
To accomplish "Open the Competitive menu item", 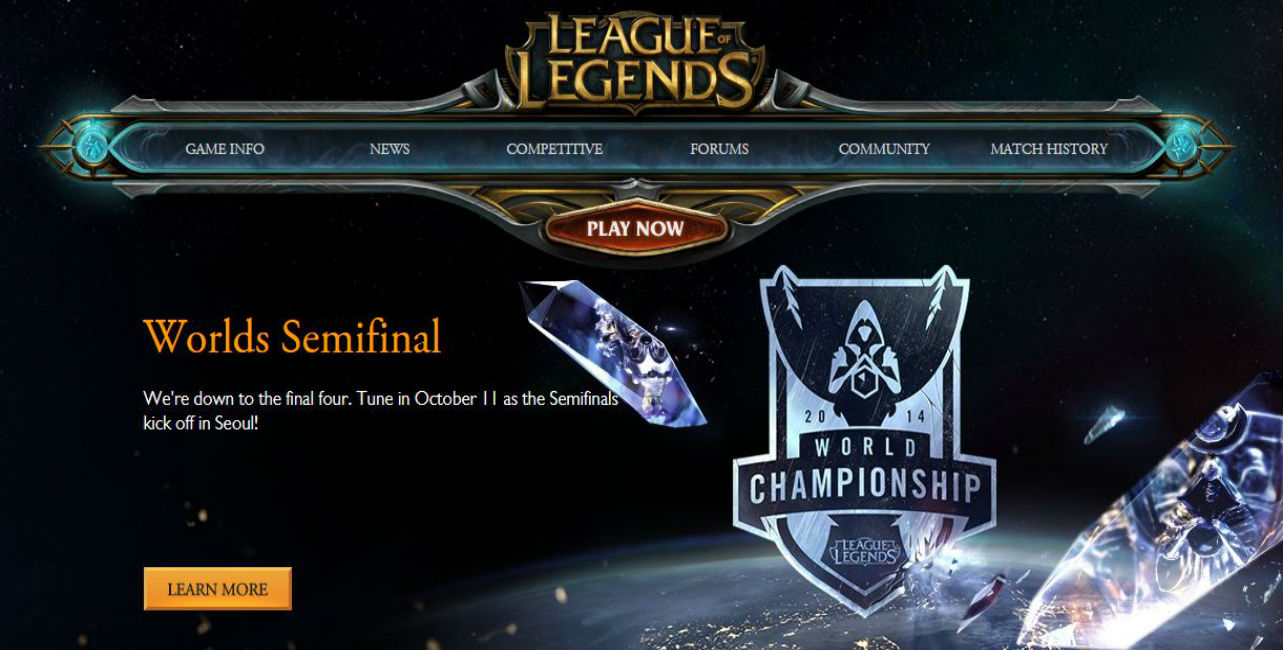I will click(554, 148).
